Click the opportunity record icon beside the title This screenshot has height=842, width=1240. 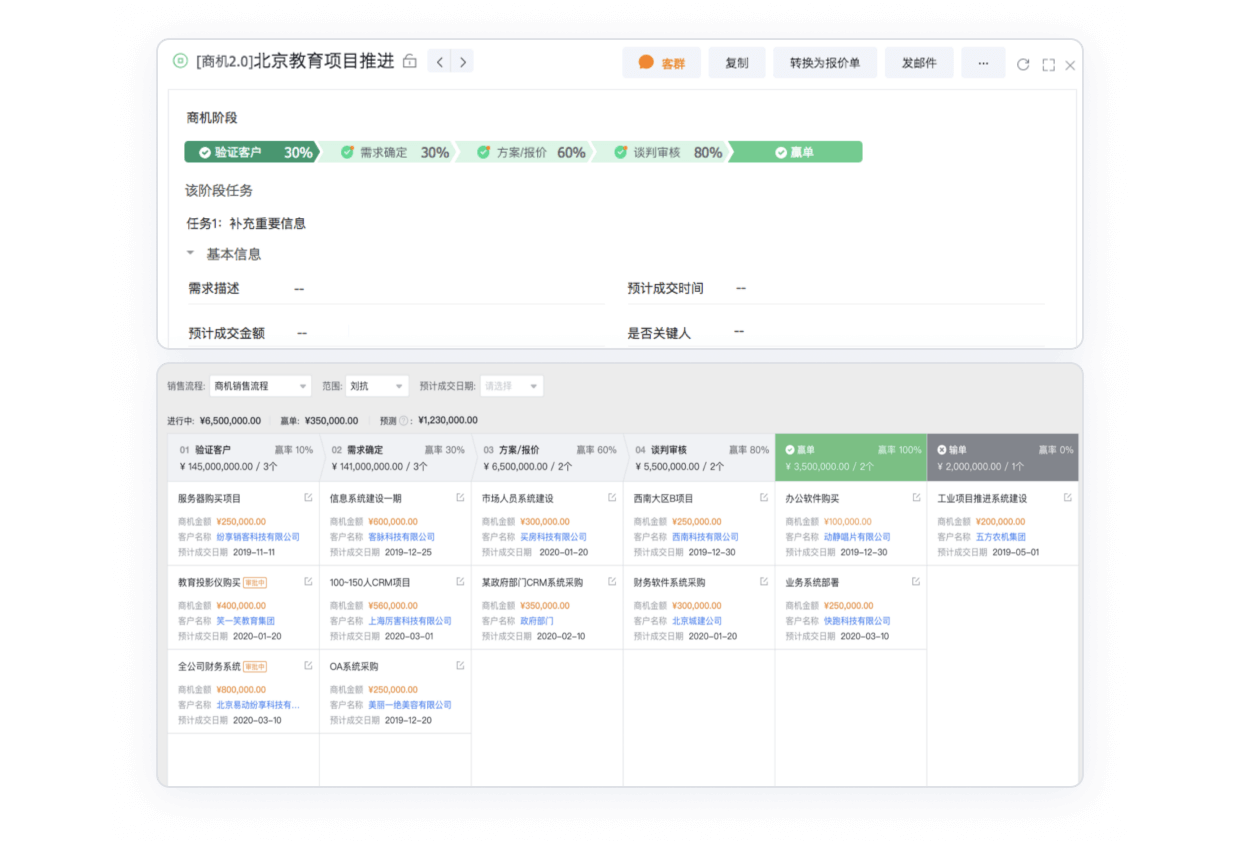pos(180,61)
